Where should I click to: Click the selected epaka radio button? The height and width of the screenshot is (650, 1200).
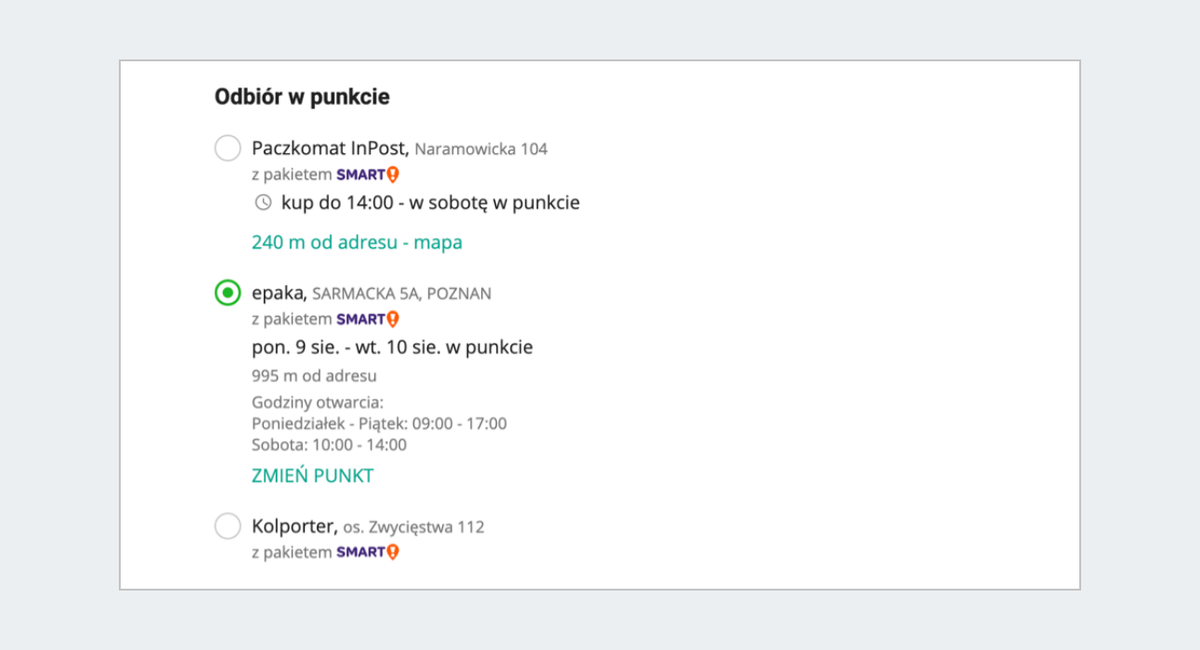click(x=228, y=293)
